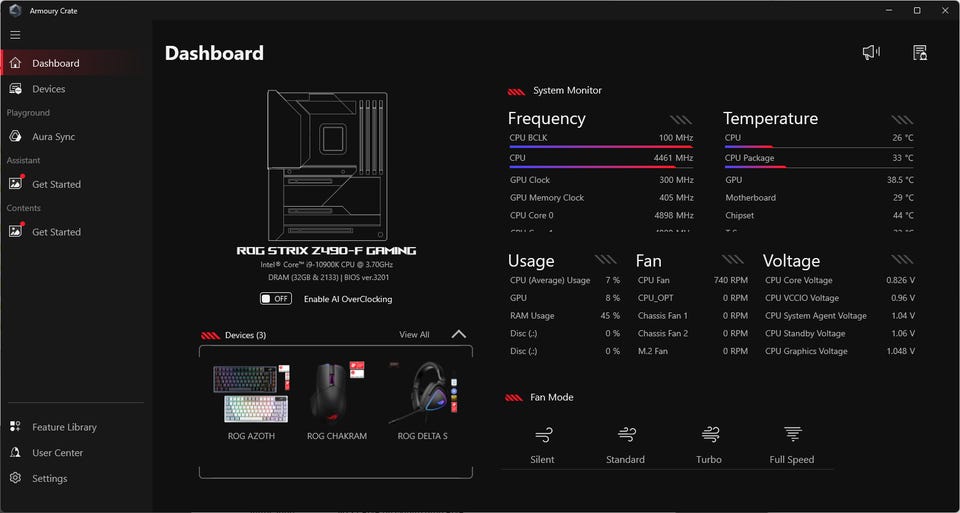
Task: Select the Standard fan mode icon
Action: coord(626,435)
